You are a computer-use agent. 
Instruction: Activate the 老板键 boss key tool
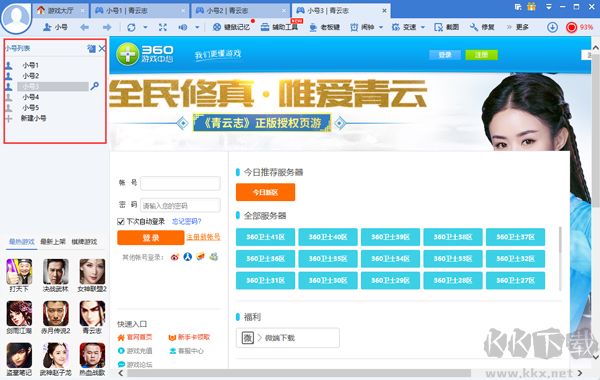coord(324,27)
